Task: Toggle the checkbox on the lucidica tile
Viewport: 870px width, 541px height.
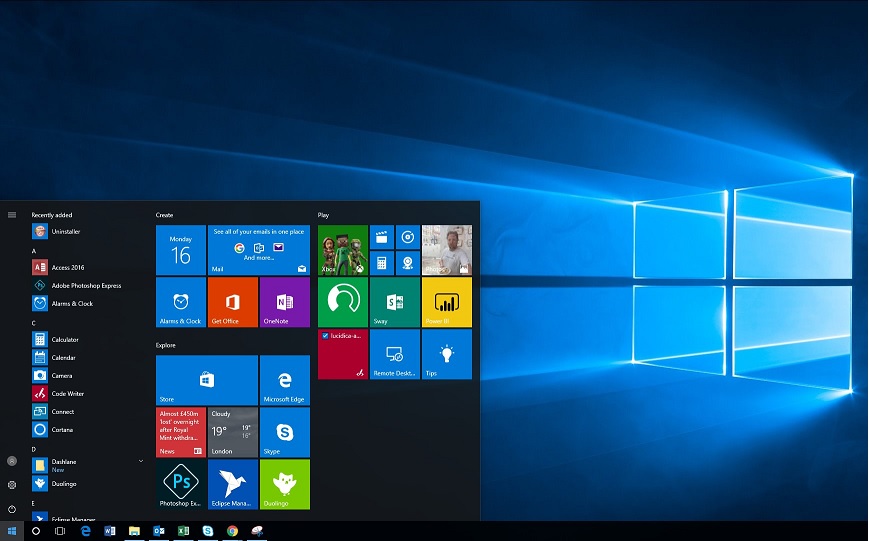Action: pyautogui.click(x=325, y=336)
